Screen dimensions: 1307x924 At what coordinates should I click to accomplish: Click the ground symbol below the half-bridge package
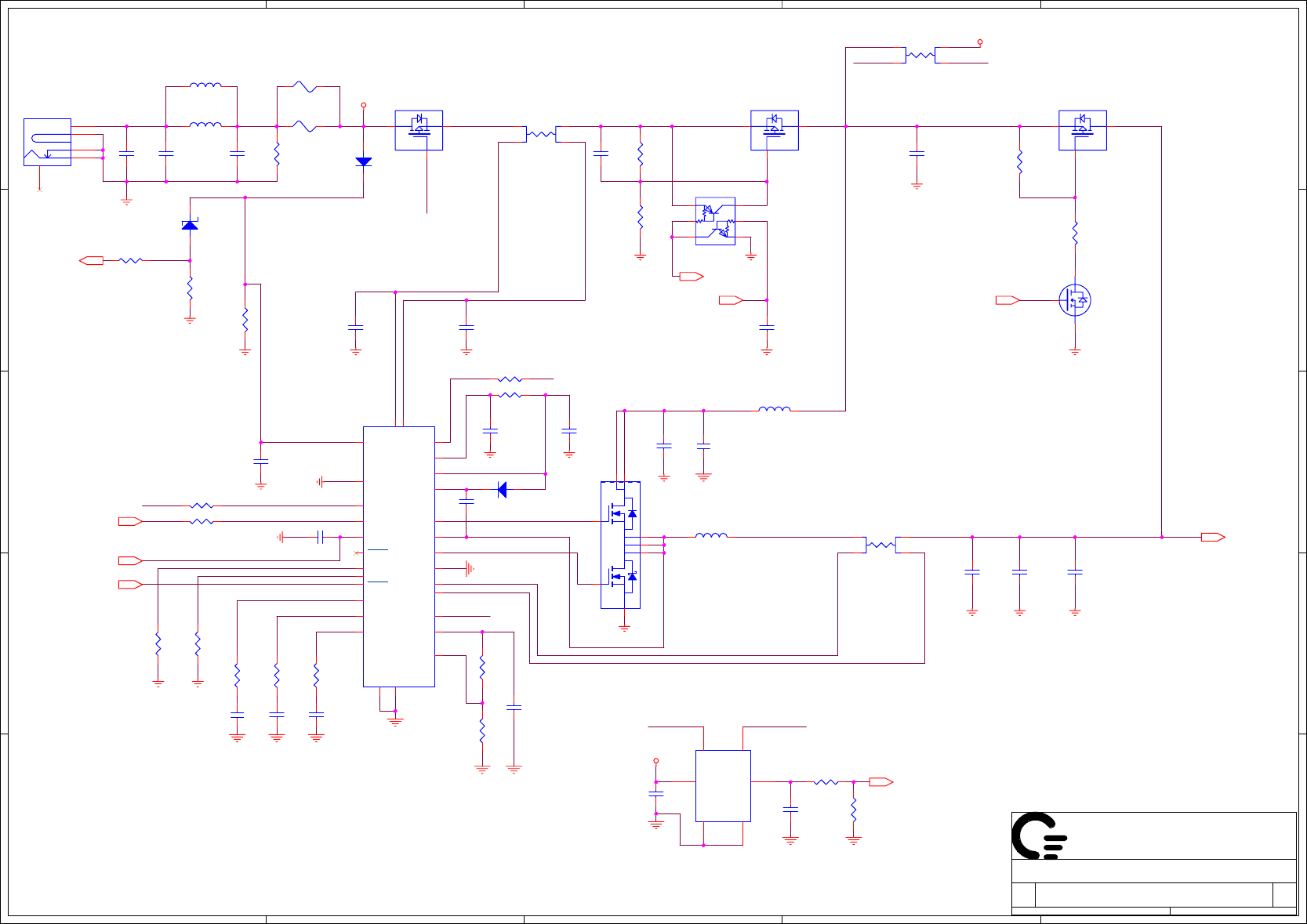point(625,628)
